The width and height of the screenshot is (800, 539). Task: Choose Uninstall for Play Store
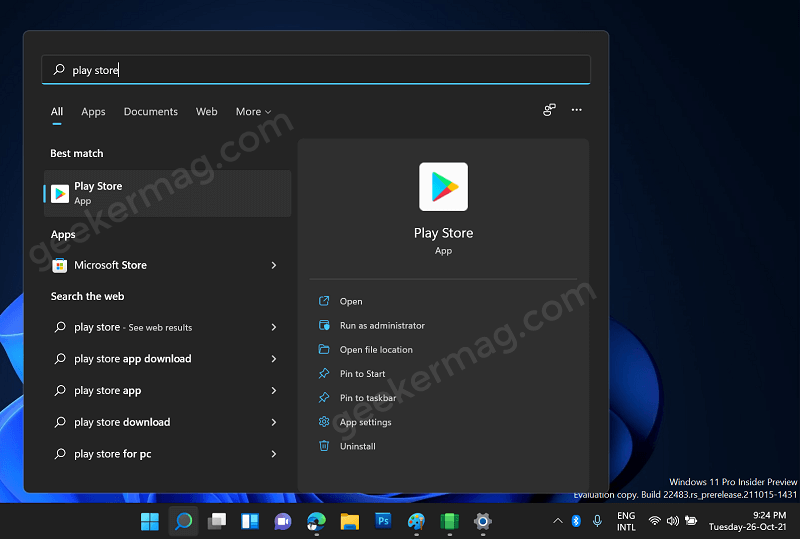click(x=358, y=446)
